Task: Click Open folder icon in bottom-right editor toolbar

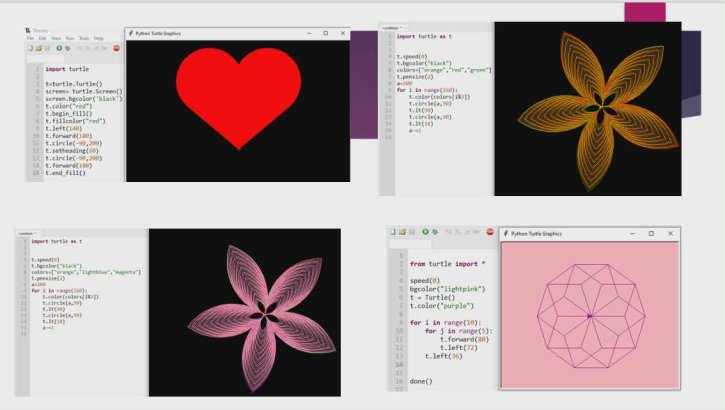Action: pos(402,232)
